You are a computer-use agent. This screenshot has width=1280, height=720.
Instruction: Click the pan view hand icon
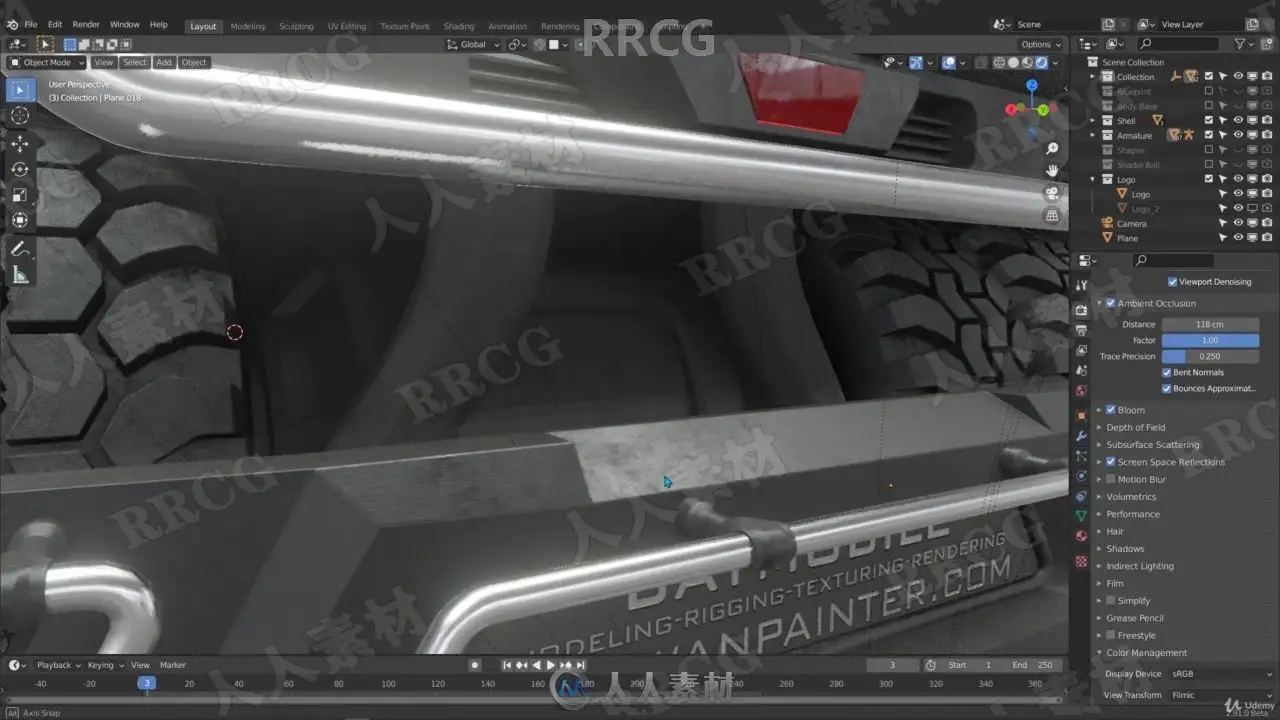pyautogui.click(x=1052, y=170)
